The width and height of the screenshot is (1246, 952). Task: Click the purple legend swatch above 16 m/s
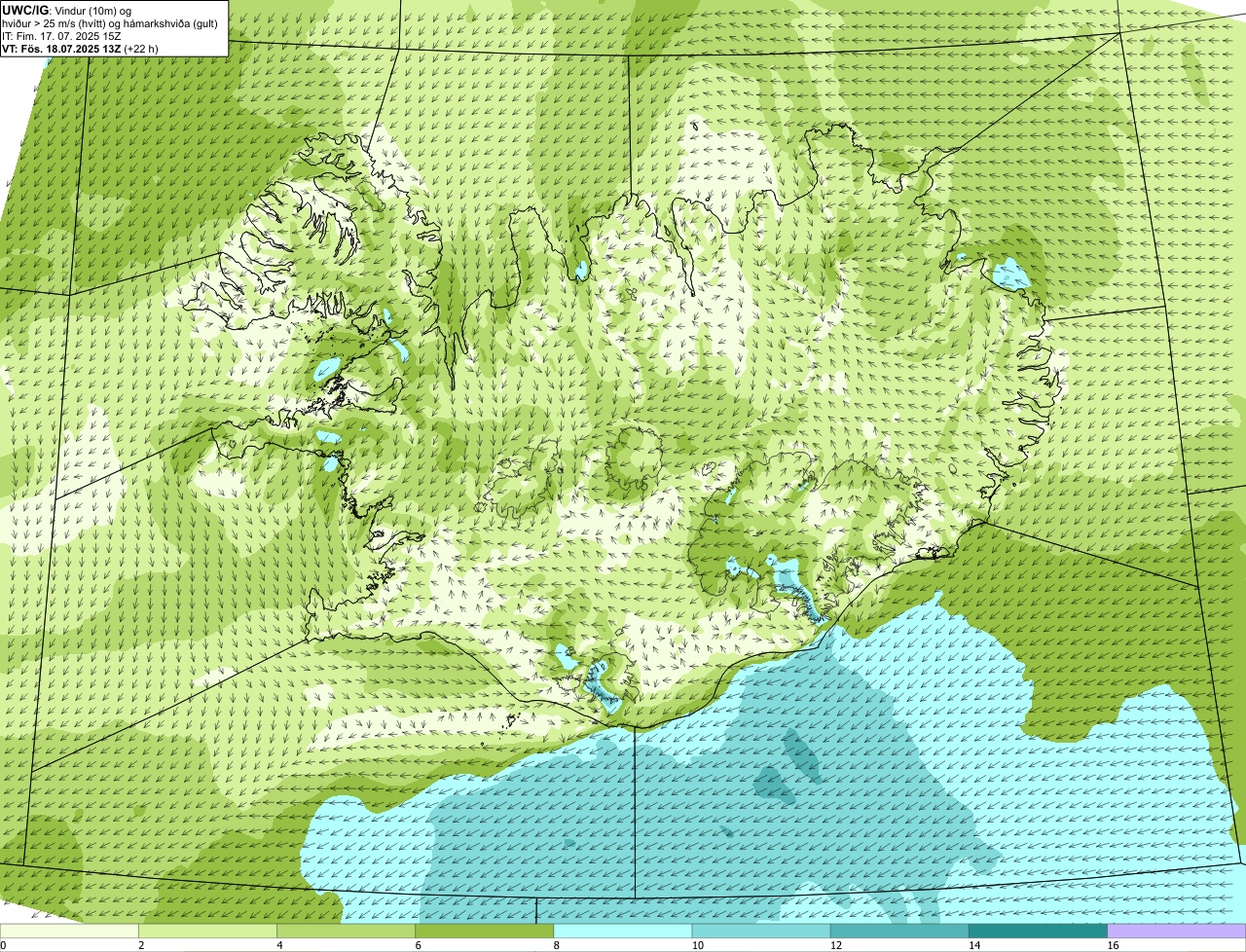1176,931
